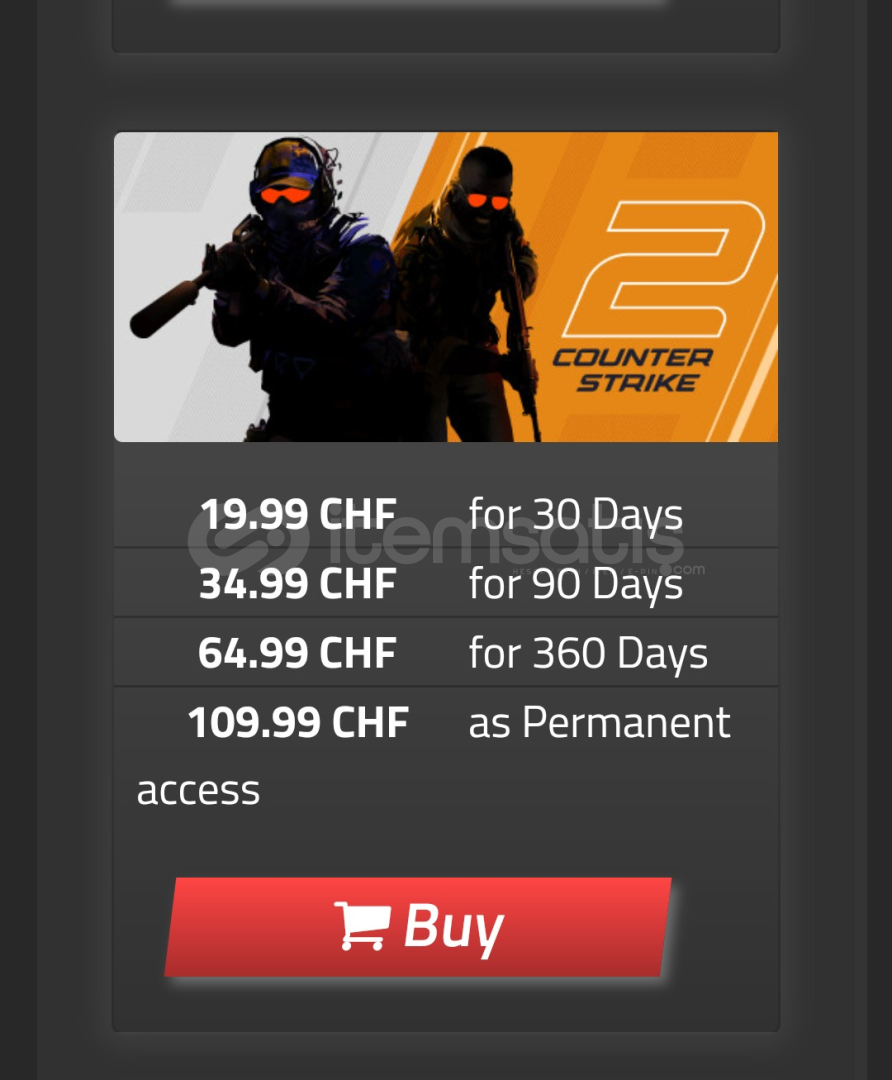
Task: Click the shopping cart icon on Buy button
Action: point(362,926)
